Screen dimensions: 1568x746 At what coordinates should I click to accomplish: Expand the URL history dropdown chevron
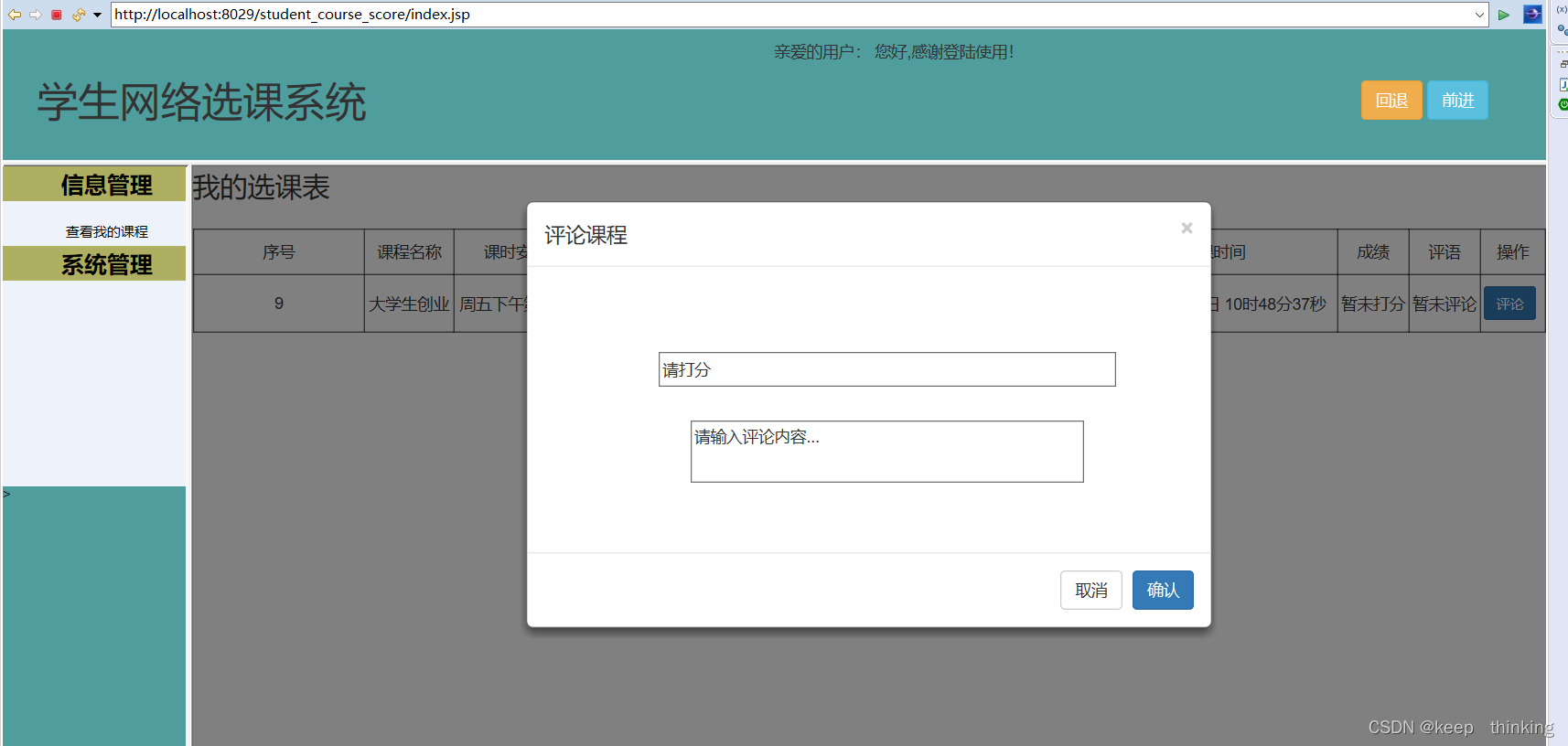tap(1479, 15)
